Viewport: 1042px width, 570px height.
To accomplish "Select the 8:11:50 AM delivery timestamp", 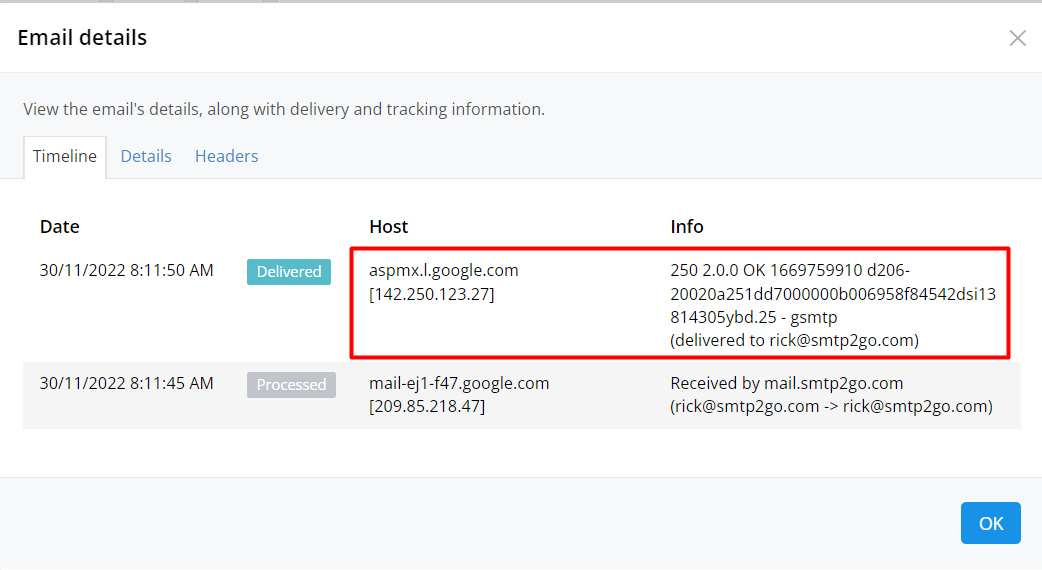I will click(x=126, y=271).
